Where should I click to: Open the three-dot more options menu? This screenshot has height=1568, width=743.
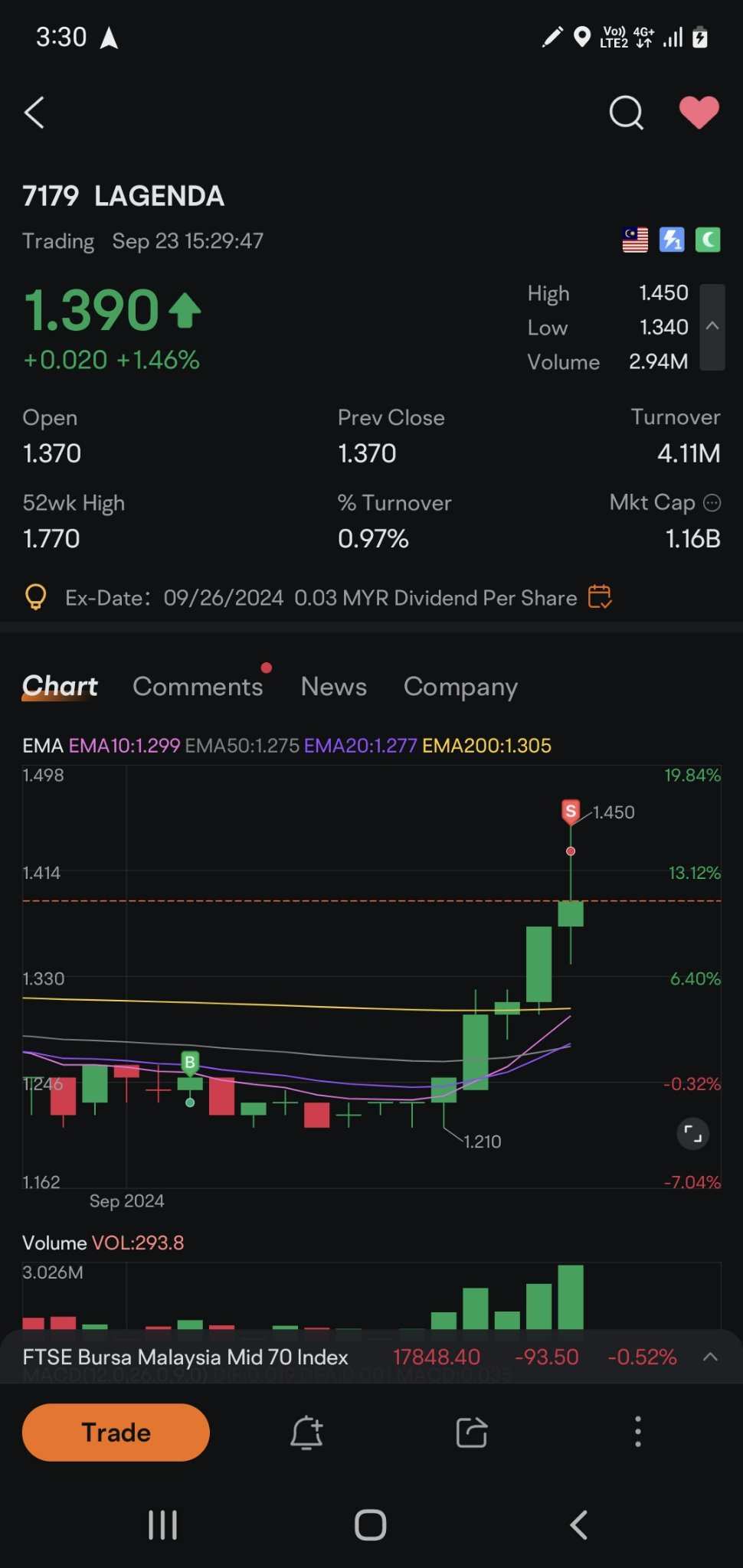[637, 1432]
